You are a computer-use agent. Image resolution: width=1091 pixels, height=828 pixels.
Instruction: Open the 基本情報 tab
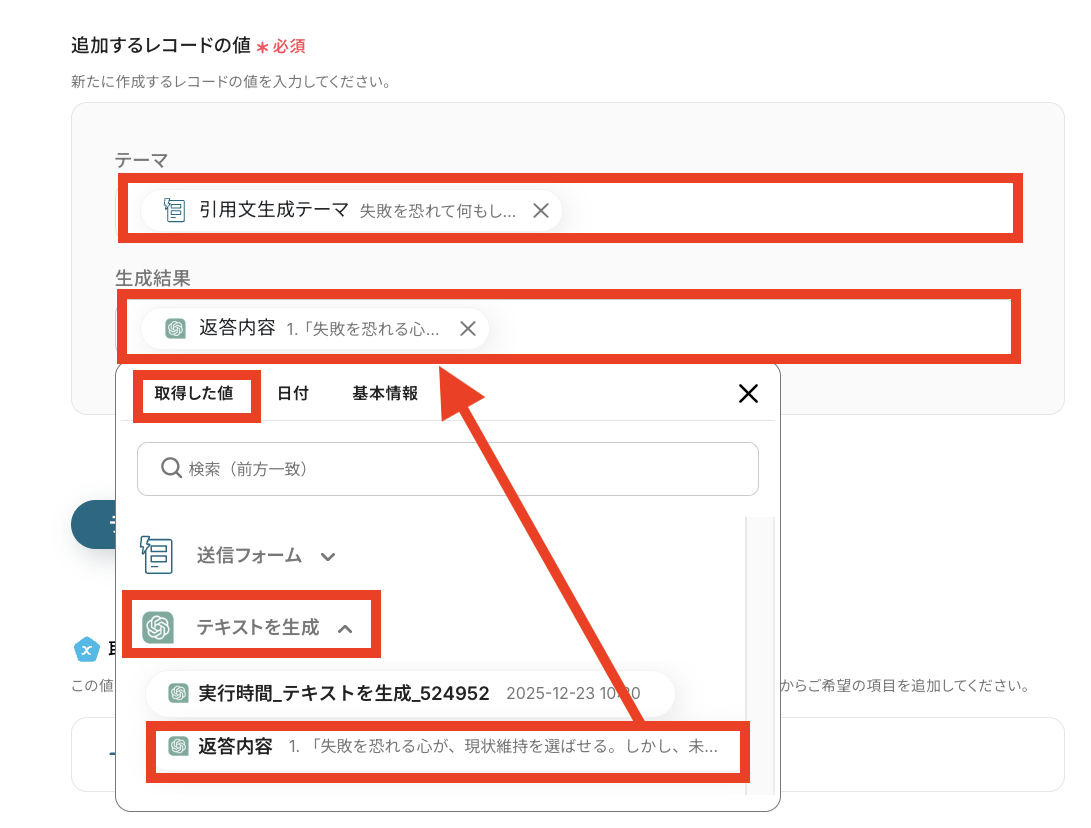[x=385, y=393]
